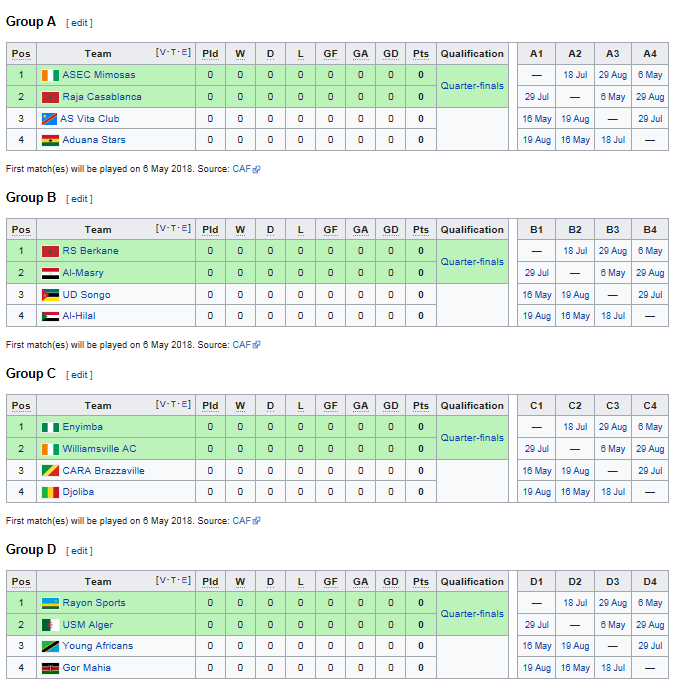Viewport: 681px width, 690px height.
Task: Open the Al-Masry team link
Action: coord(83,273)
